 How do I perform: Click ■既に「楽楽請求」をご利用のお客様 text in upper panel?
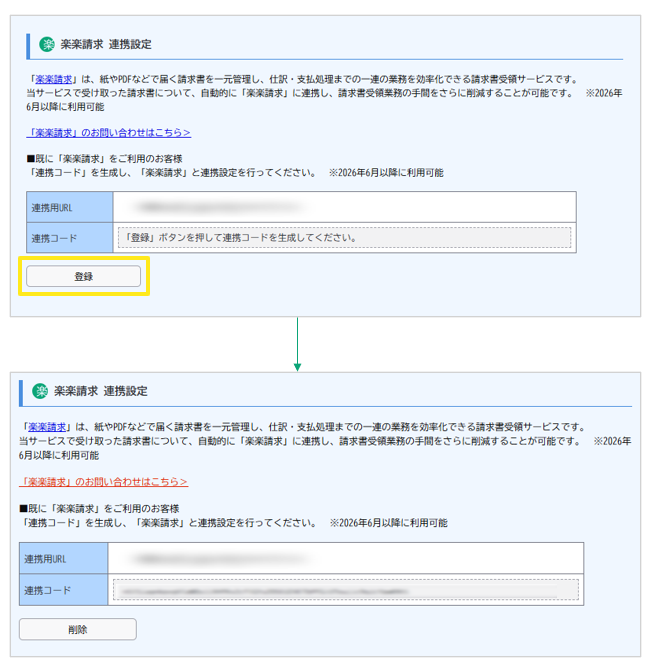click(105, 159)
